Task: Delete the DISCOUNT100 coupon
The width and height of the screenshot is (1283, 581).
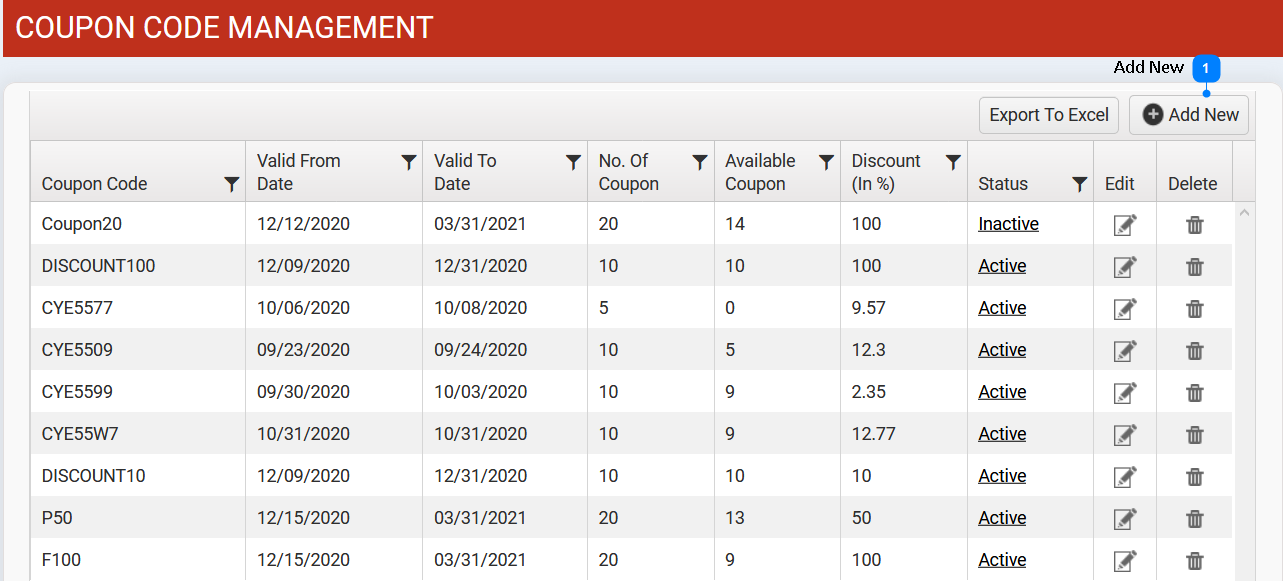Action: coord(1194,267)
